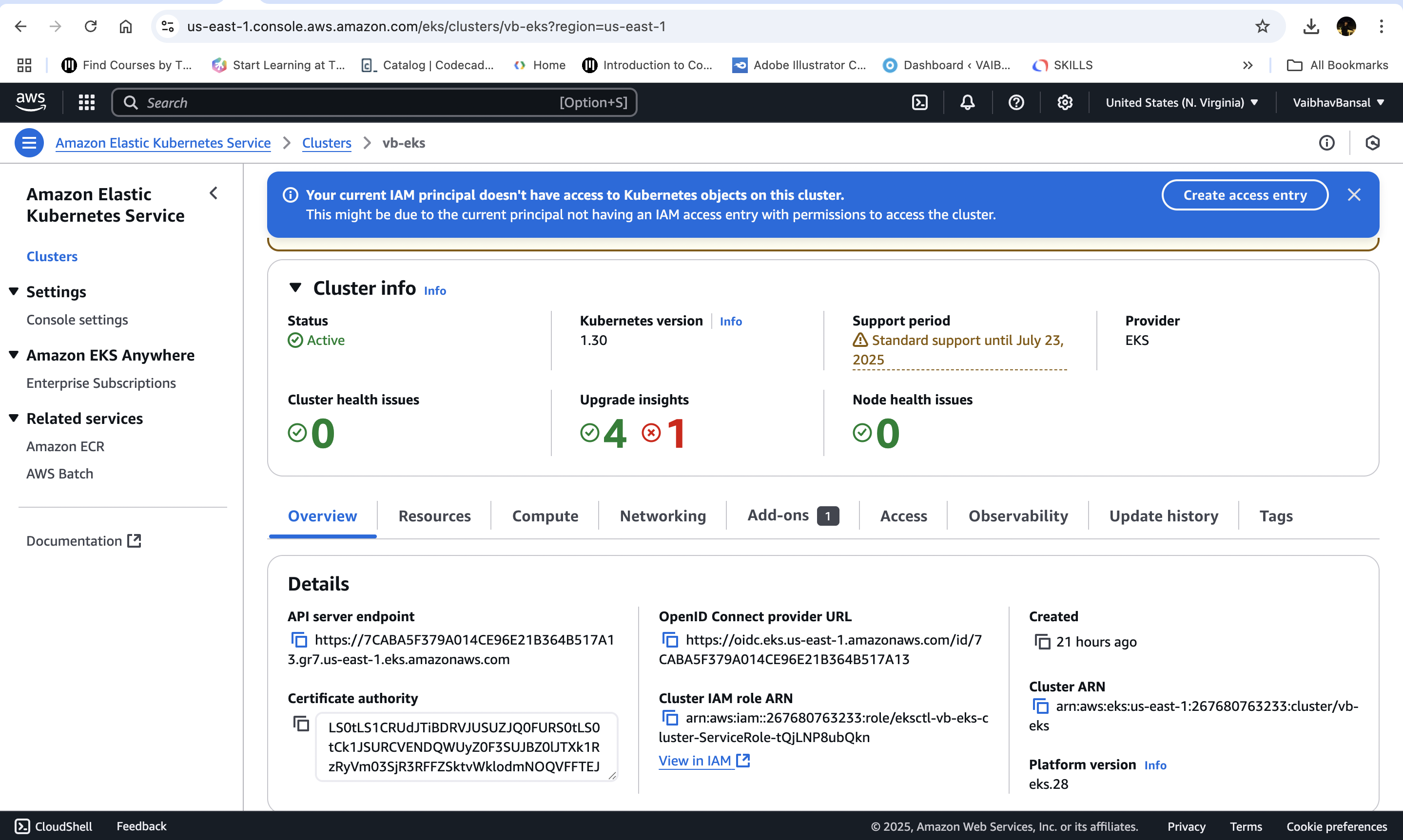The image size is (1403, 840).
Task: Click Create access entry button
Action: (x=1245, y=195)
